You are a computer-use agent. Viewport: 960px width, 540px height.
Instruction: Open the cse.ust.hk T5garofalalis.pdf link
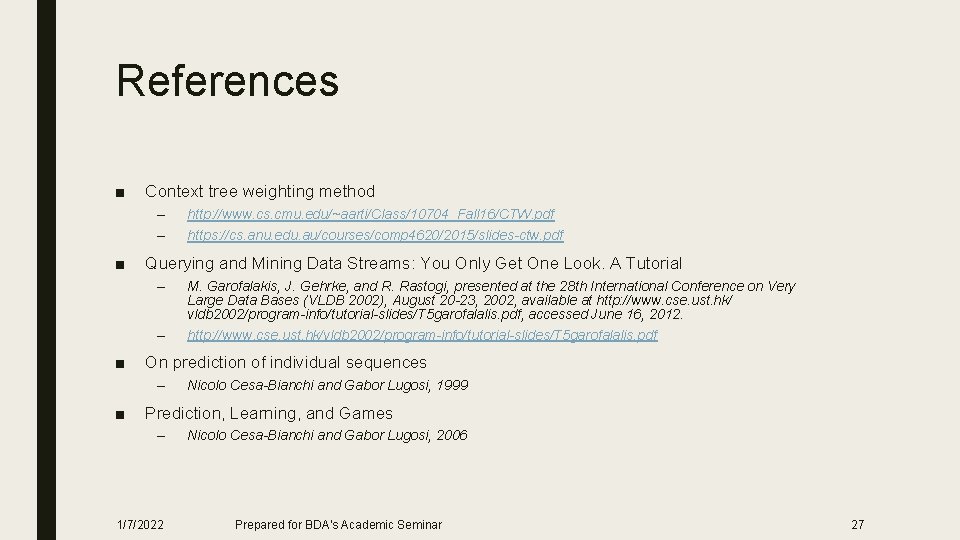(422, 335)
